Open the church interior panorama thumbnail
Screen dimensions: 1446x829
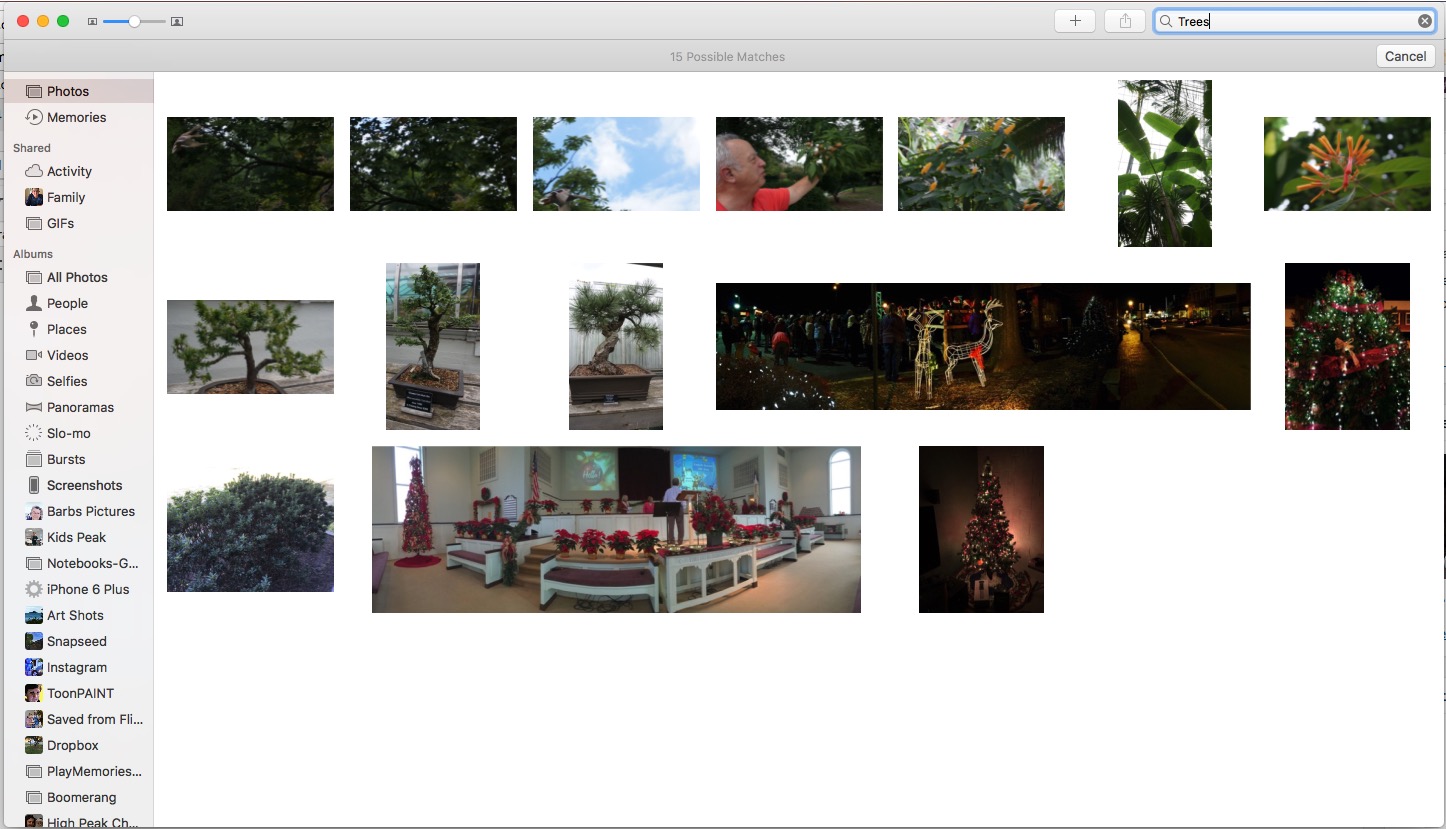(616, 529)
